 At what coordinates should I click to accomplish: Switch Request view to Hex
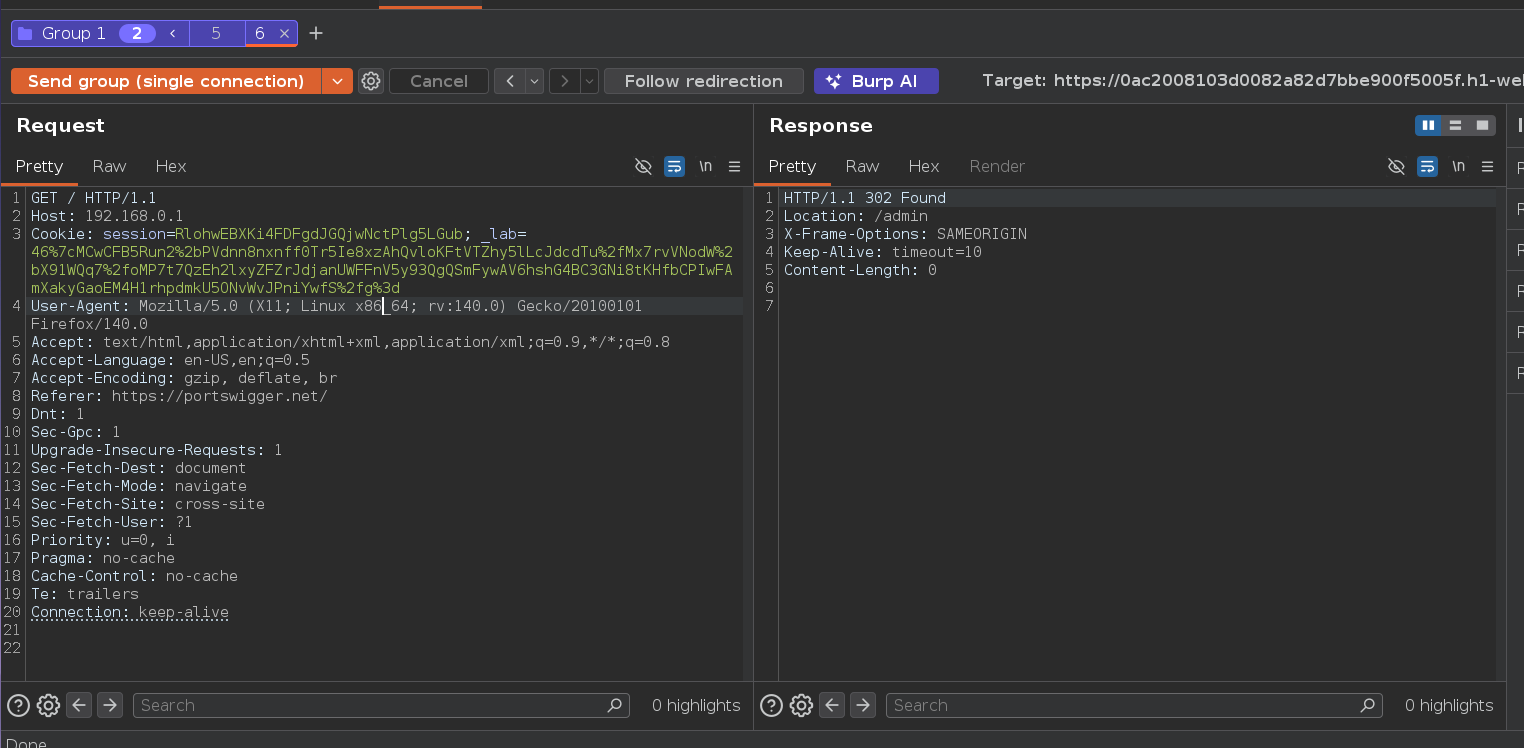coord(171,166)
